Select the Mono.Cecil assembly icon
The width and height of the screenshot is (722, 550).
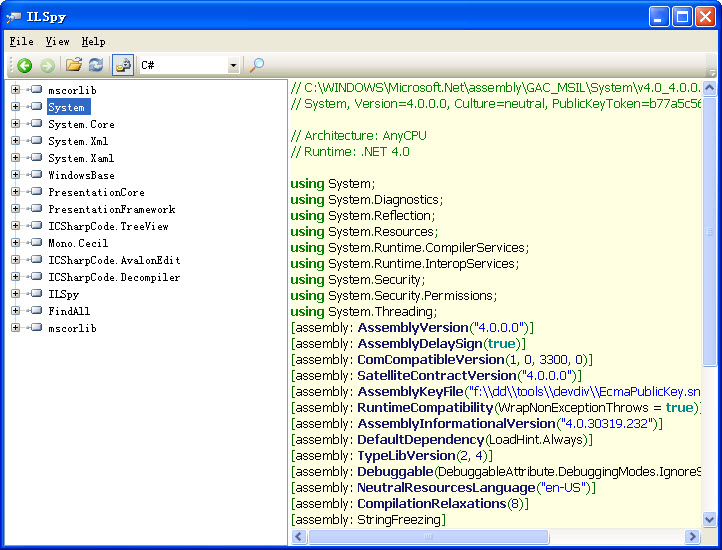point(36,243)
